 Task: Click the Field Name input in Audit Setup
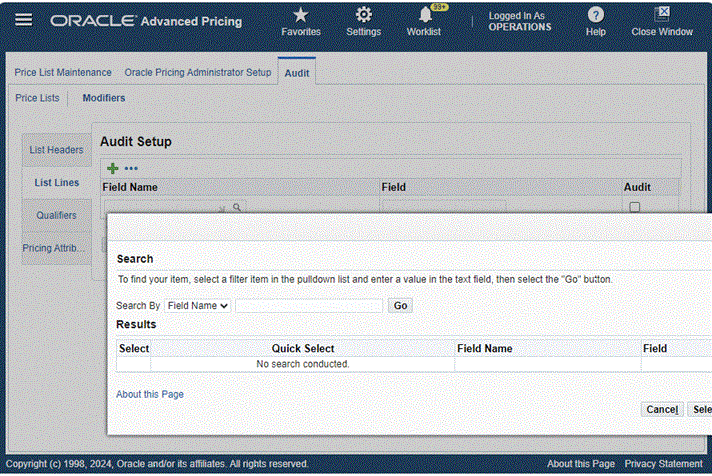pyautogui.click(x=166, y=207)
